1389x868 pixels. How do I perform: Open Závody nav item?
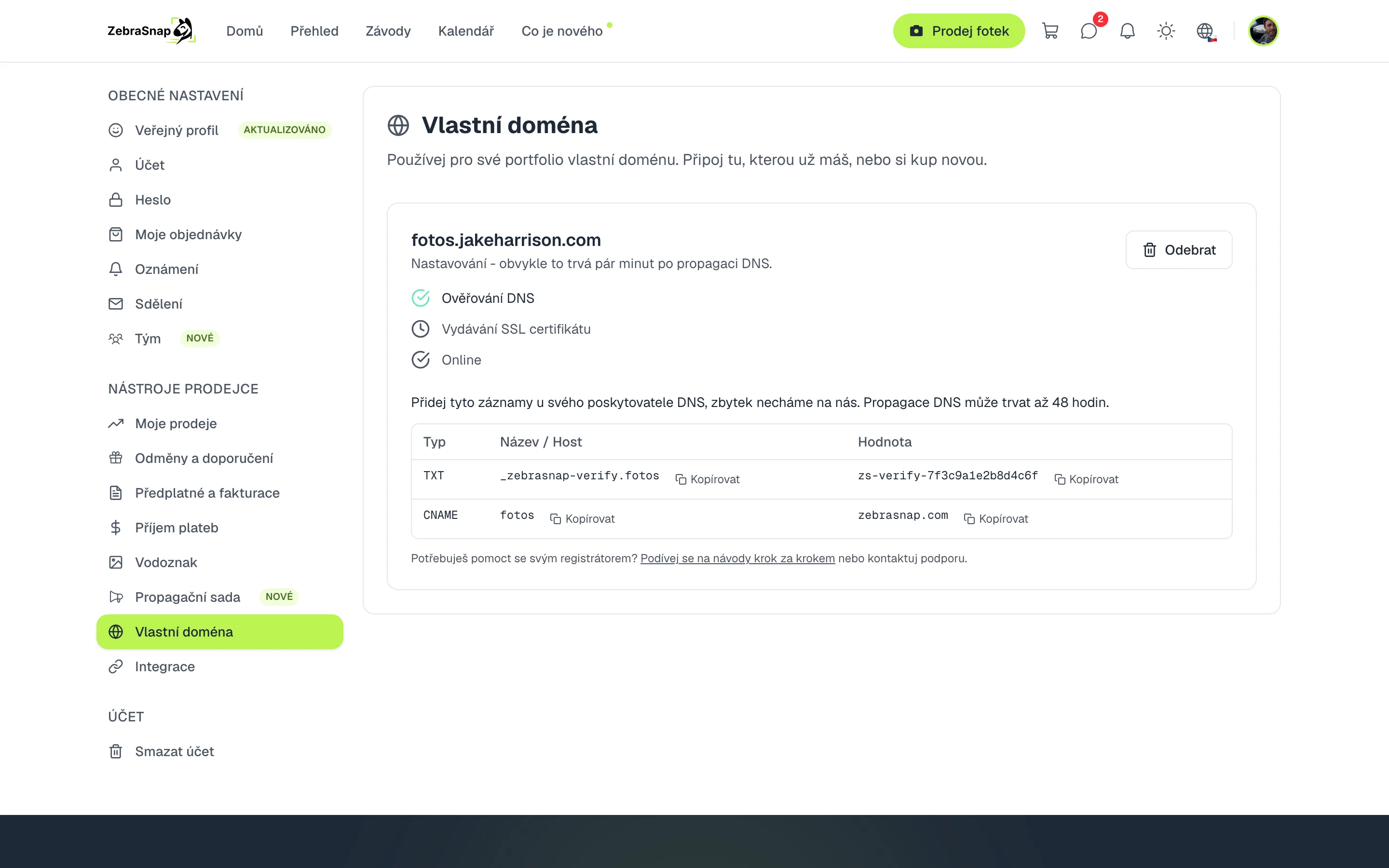(388, 31)
